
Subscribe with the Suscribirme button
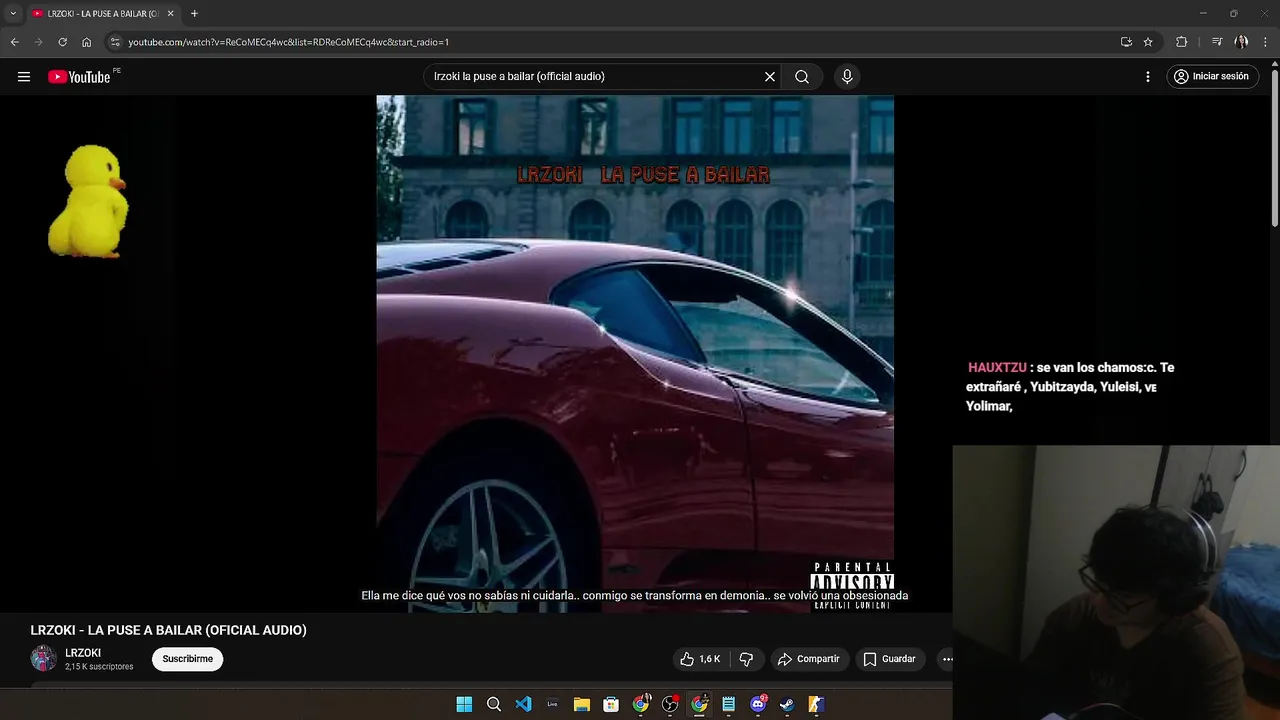click(x=188, y=659)
